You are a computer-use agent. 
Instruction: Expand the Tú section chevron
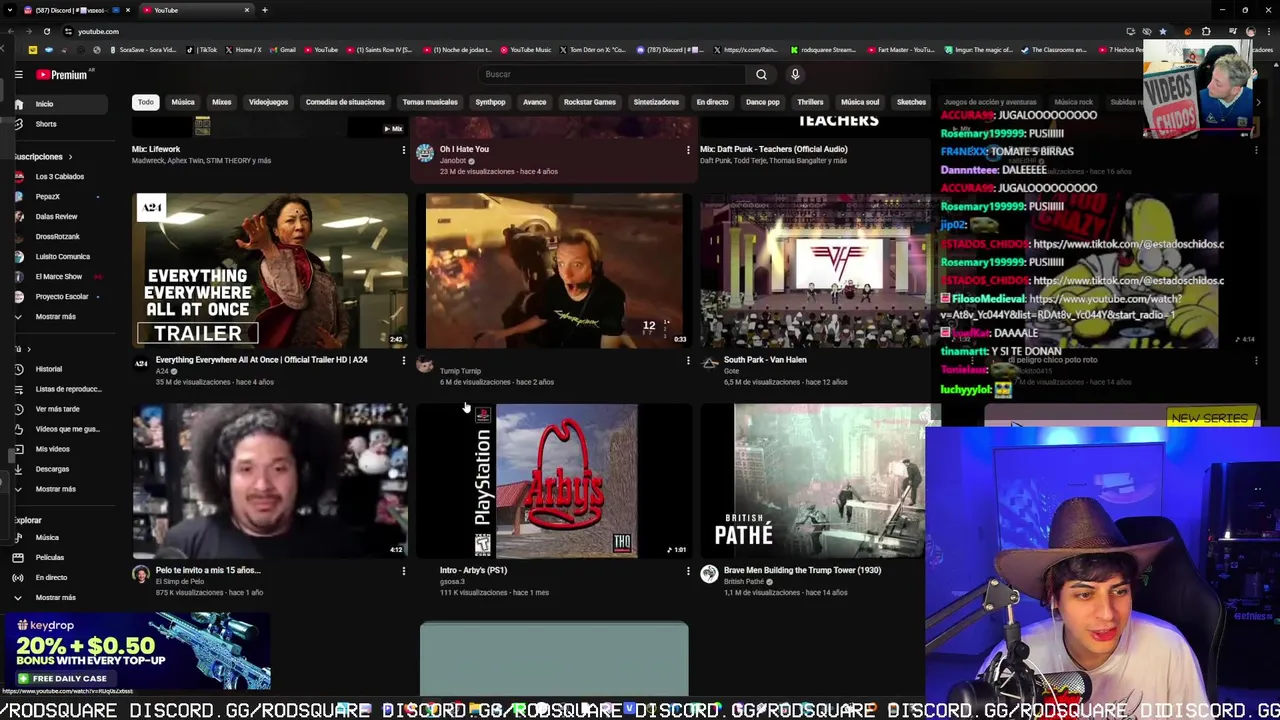[x=28, y=349]
